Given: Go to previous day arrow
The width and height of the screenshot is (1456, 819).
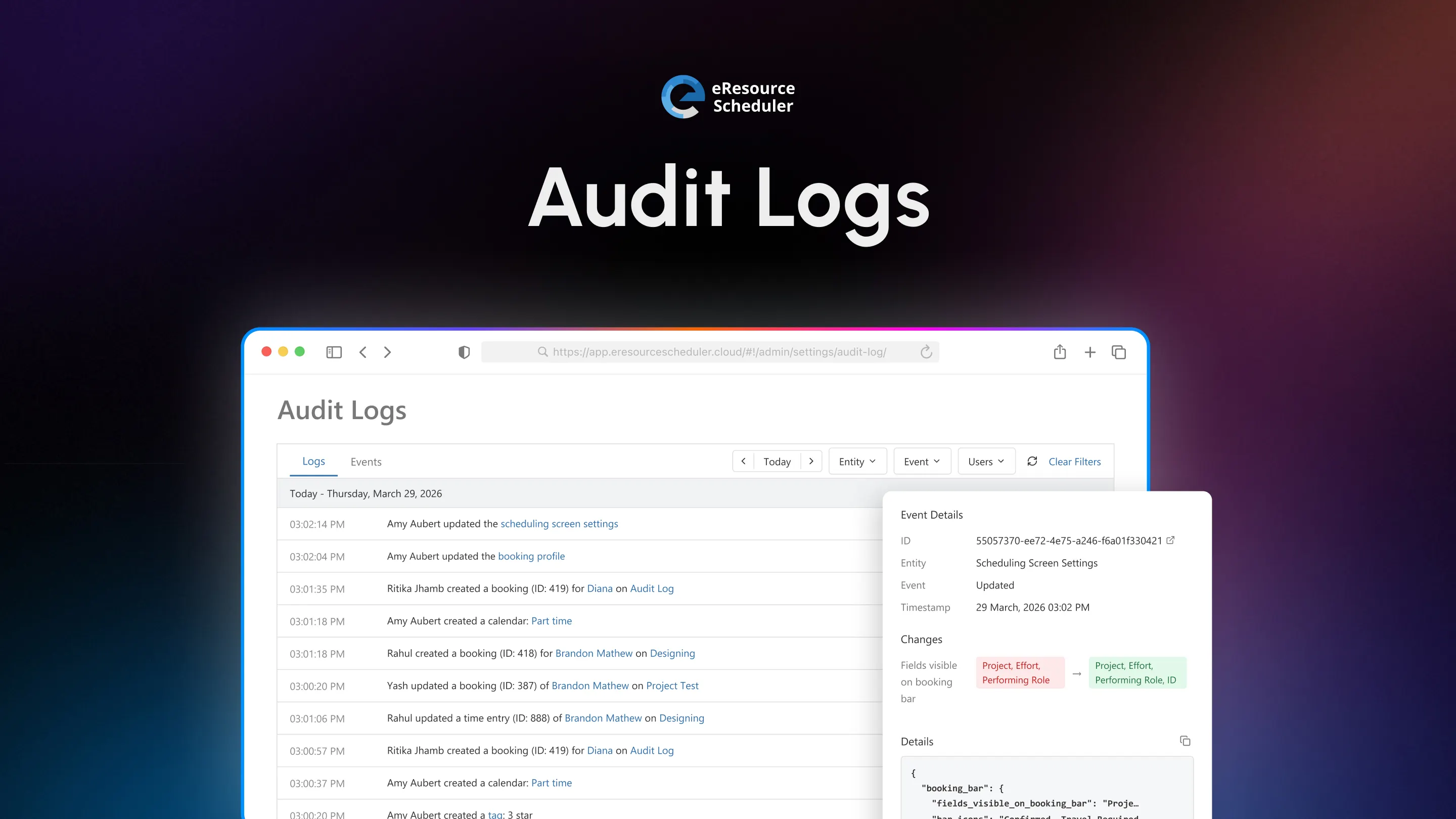Looking at the screenshot, I should (743, 461).
